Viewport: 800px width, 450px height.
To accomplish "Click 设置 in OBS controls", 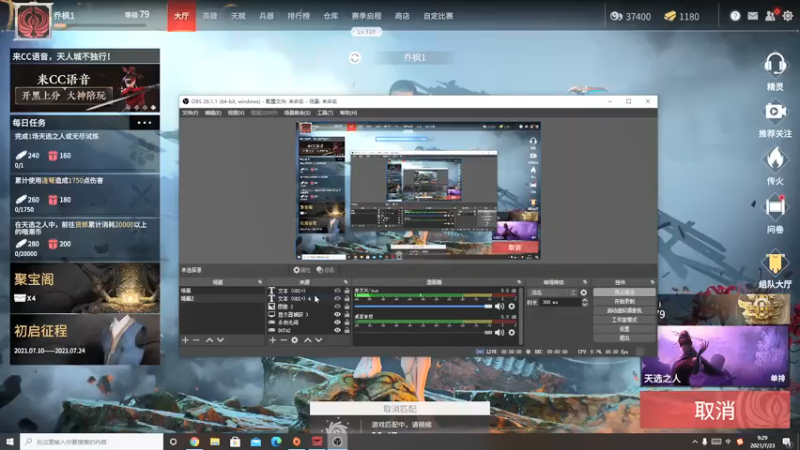I will click(624, 329).
